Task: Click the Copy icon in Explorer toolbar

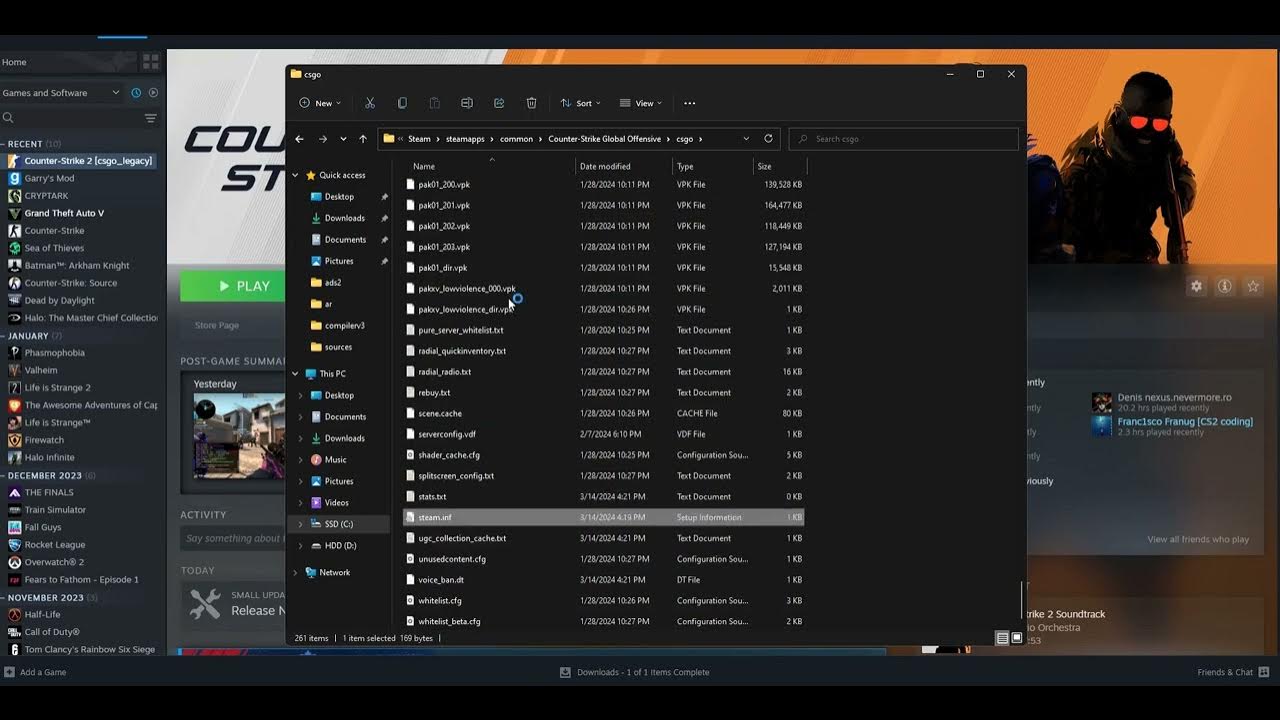Action: [402, 103]
